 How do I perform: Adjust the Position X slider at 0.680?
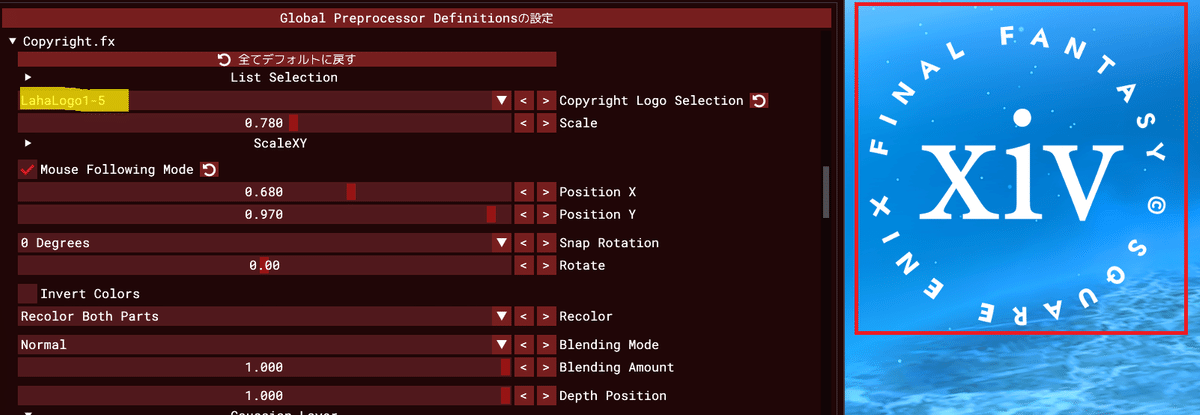265,192
